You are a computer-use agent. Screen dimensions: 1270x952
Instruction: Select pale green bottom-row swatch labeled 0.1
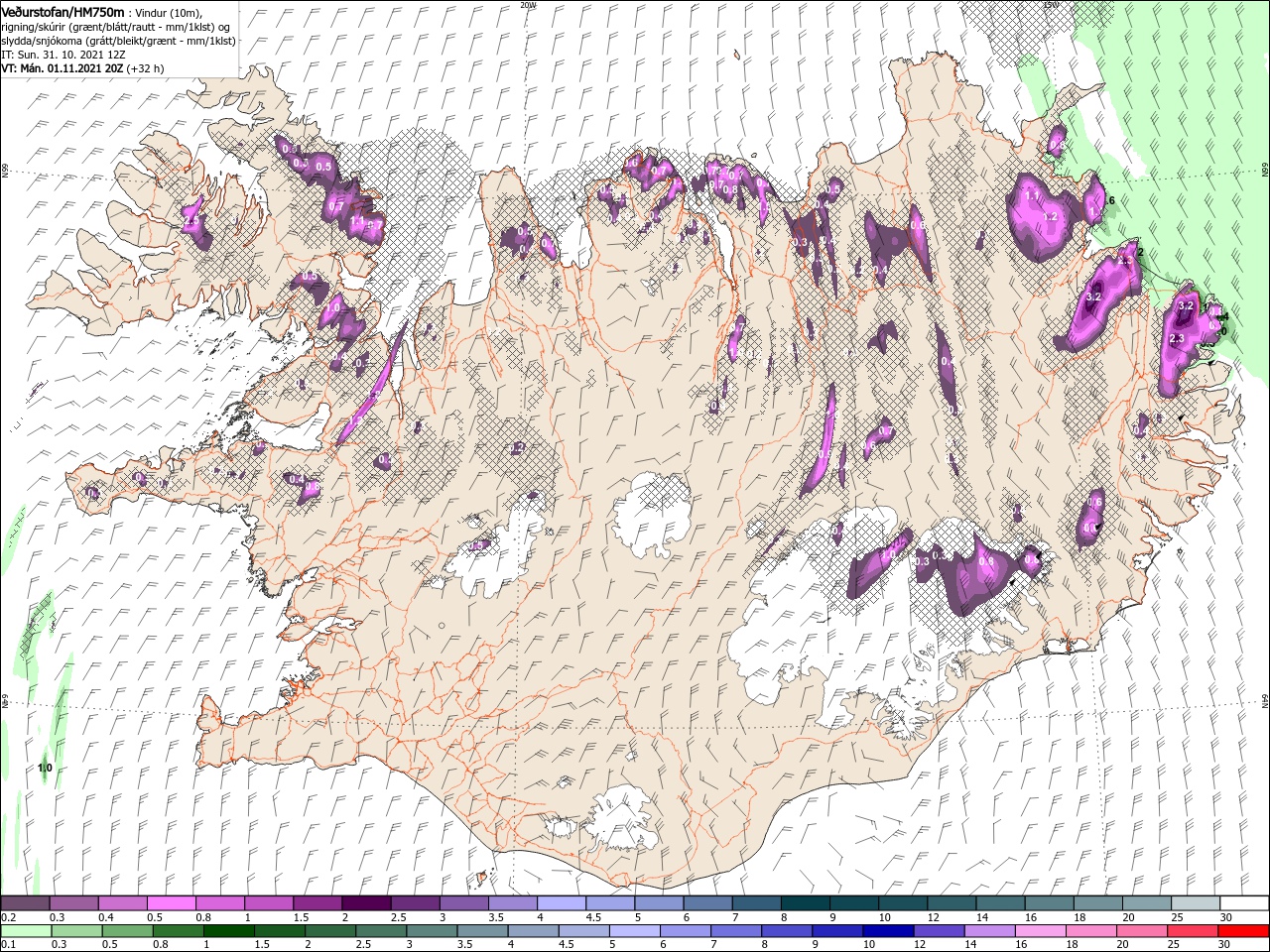pos(26,931)
